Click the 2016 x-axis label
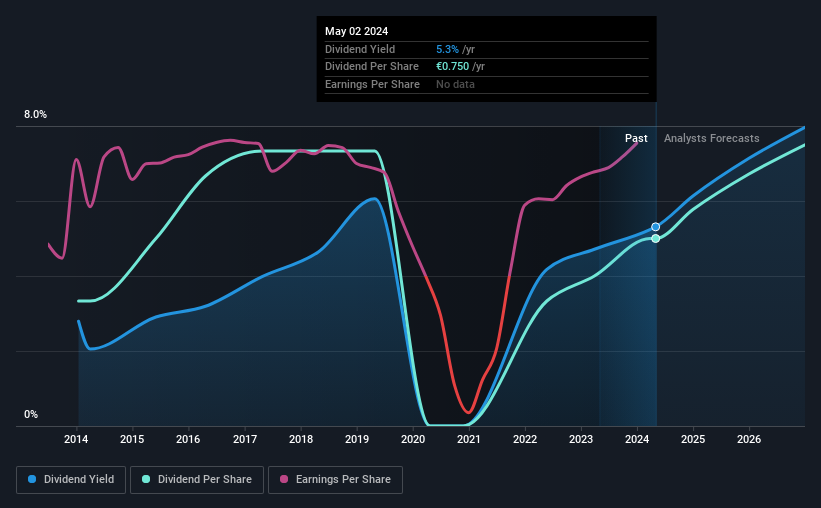 tap(188, 439)
